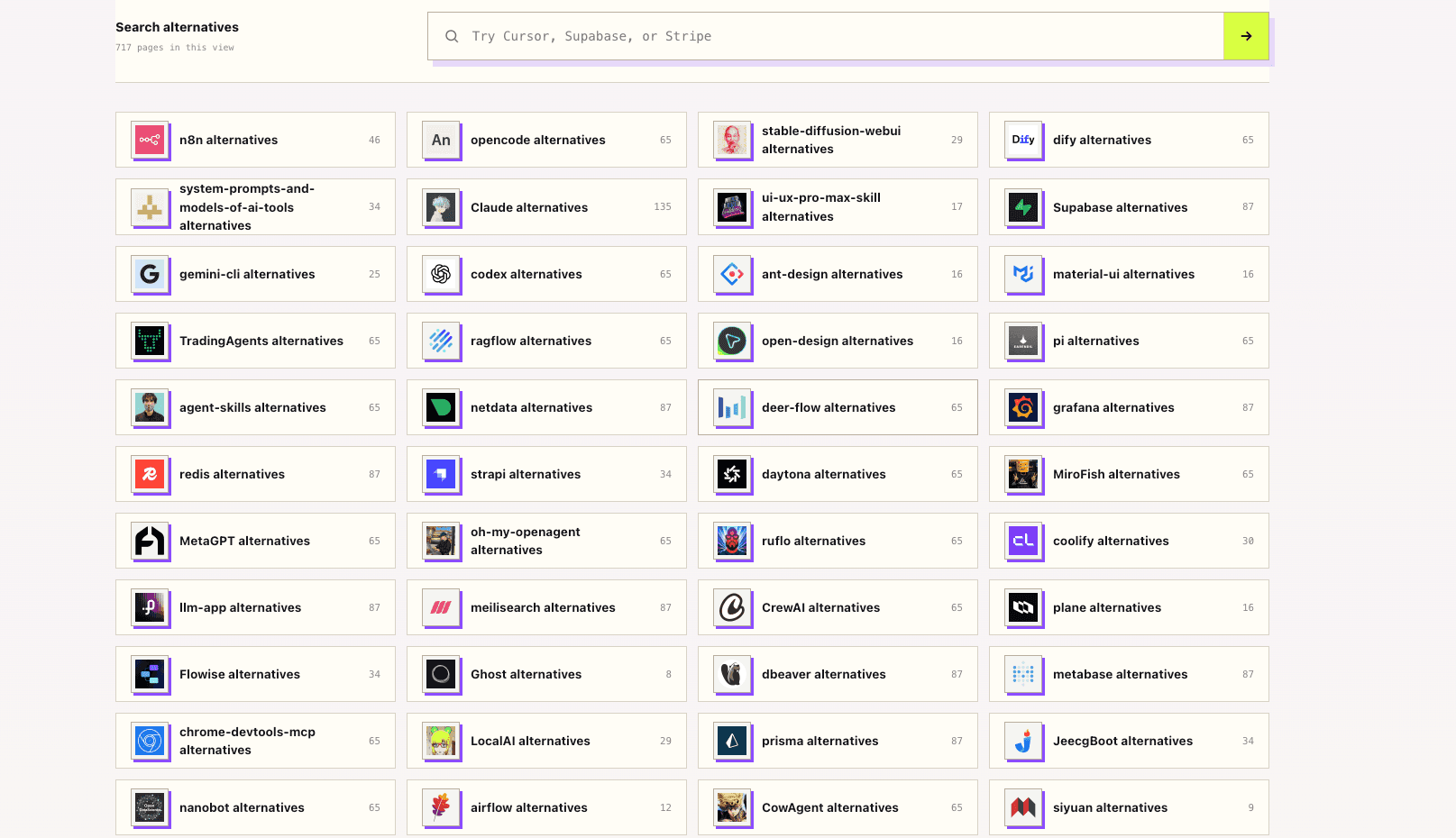Open n8n alternatives page
This screenshot has width=1456, height=838.
[255, 140]
